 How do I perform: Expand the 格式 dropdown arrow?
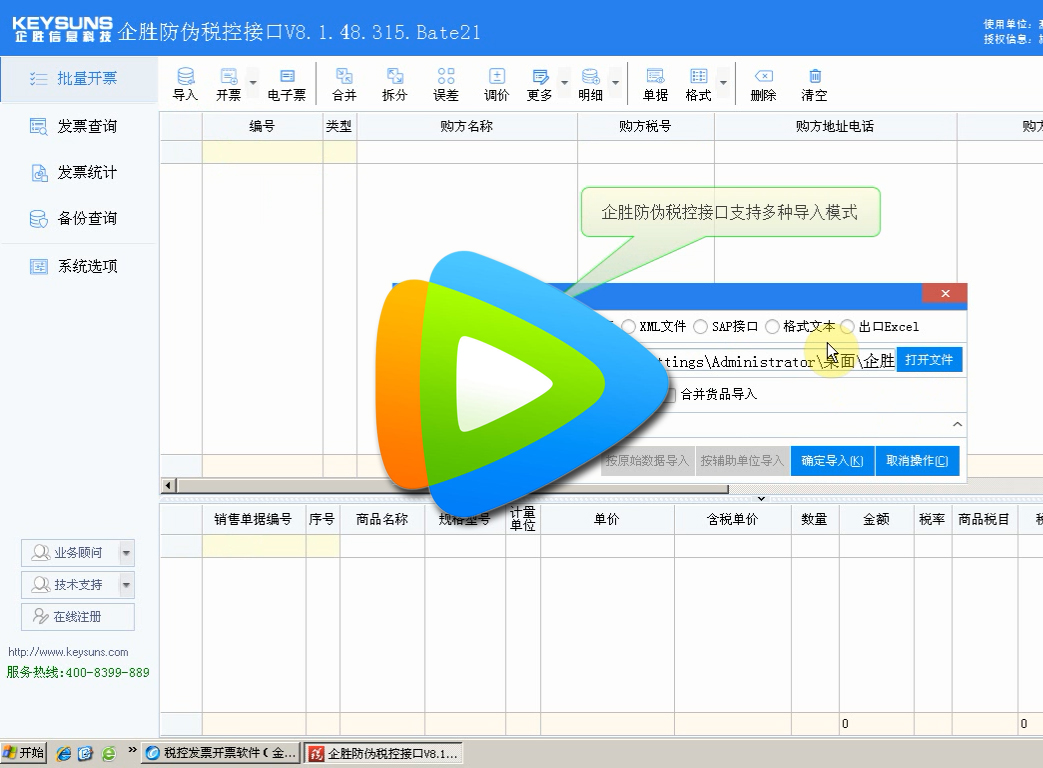pos(723,83)
